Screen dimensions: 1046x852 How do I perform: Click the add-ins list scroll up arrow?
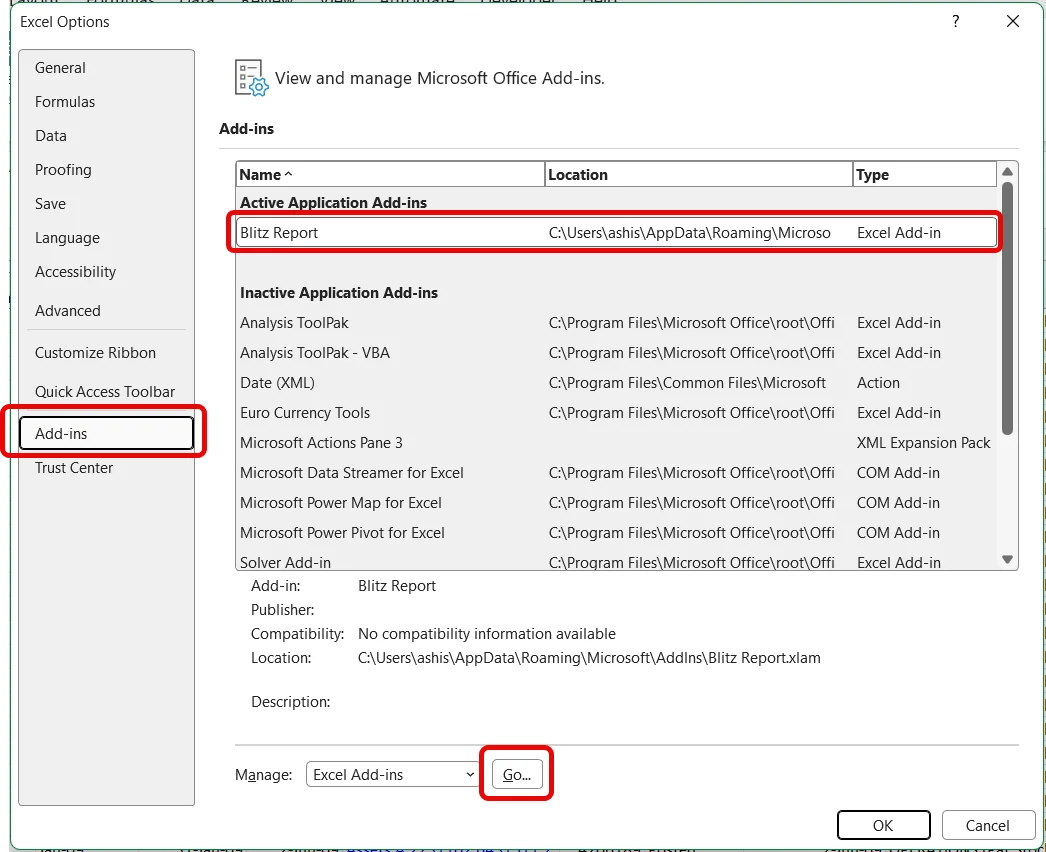coord(1007,171)
